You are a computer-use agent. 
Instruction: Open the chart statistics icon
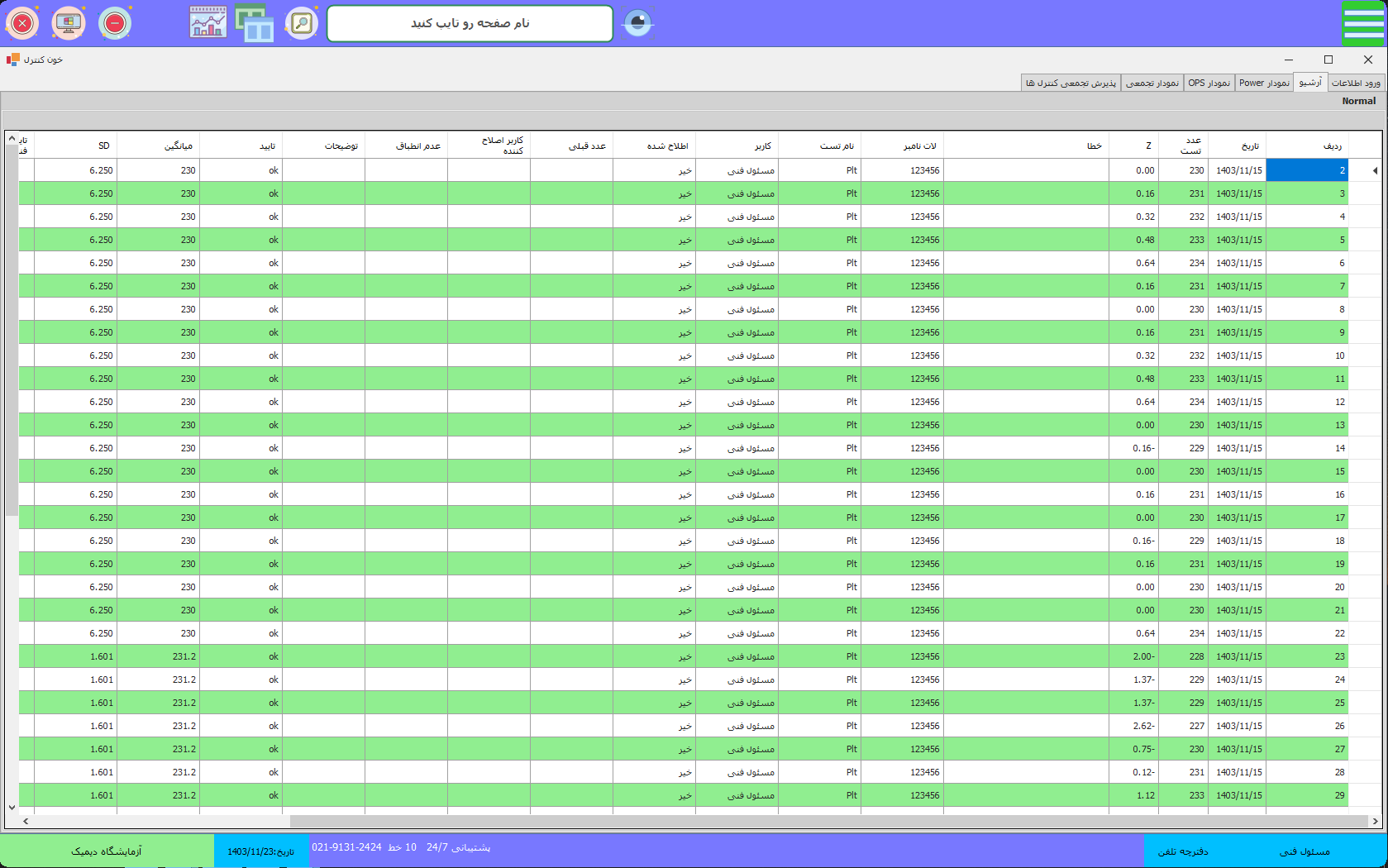pyautogui.click(x=208, y=23)
